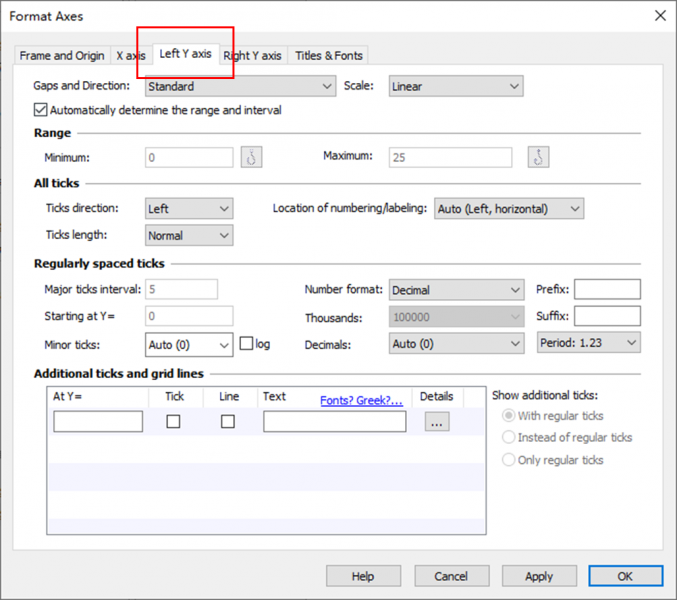Check the Tick box in additional ticks row

click(173, 422)
